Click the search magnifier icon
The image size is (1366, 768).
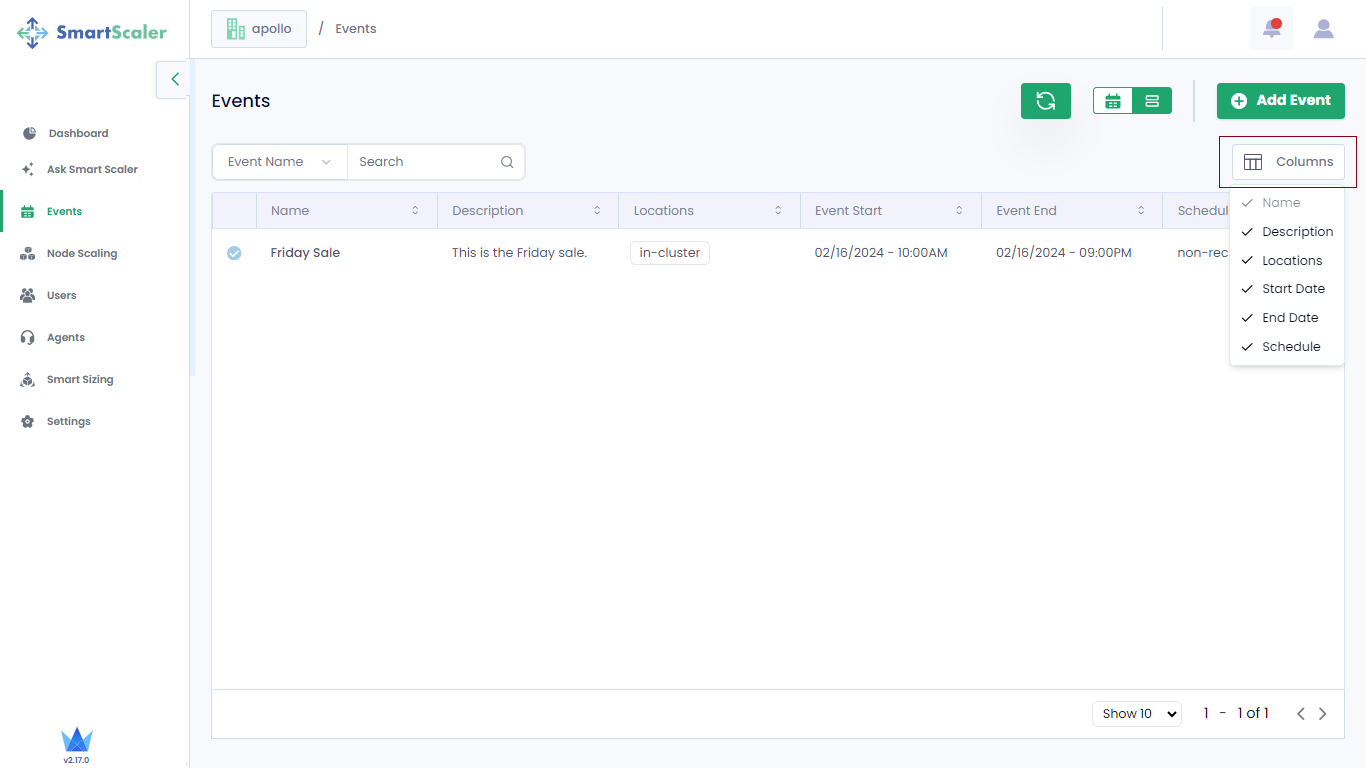(x=507, y=162)
